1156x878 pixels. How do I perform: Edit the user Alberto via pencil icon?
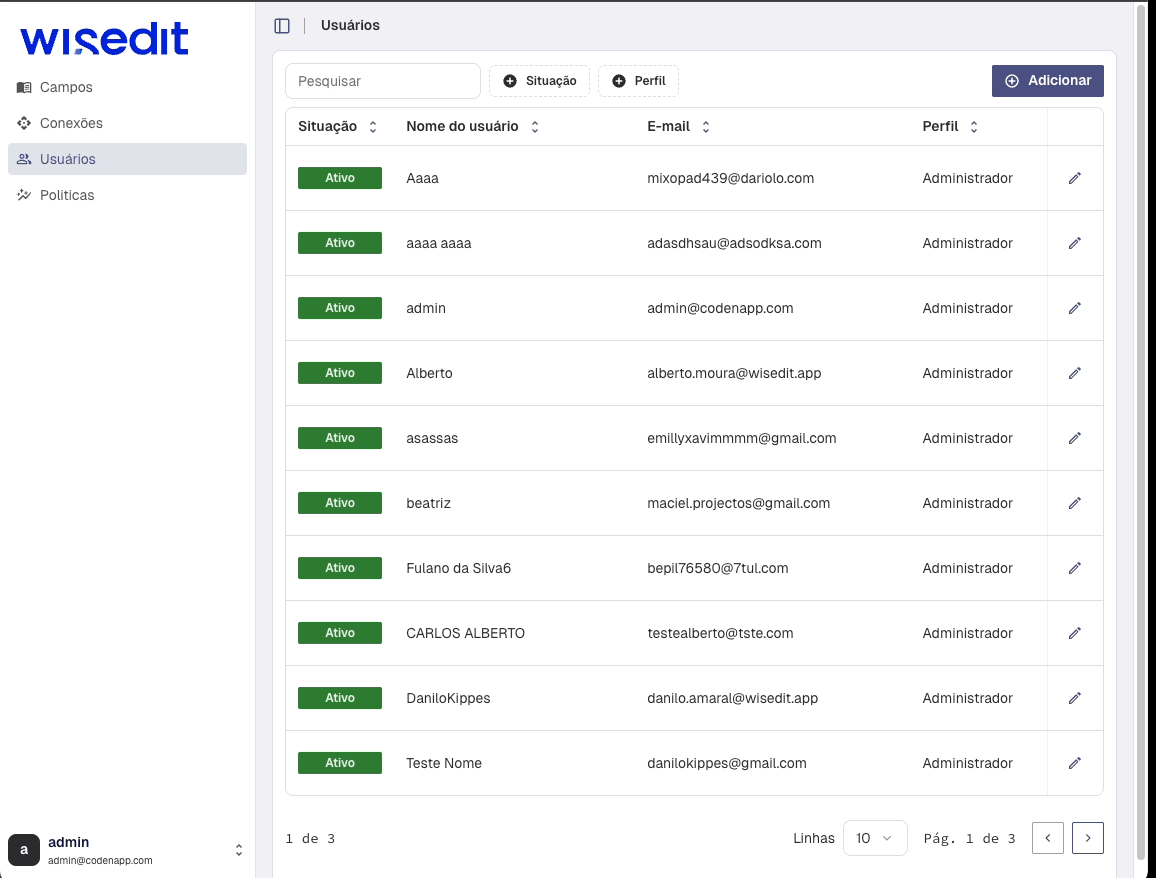coord(1075,373)
